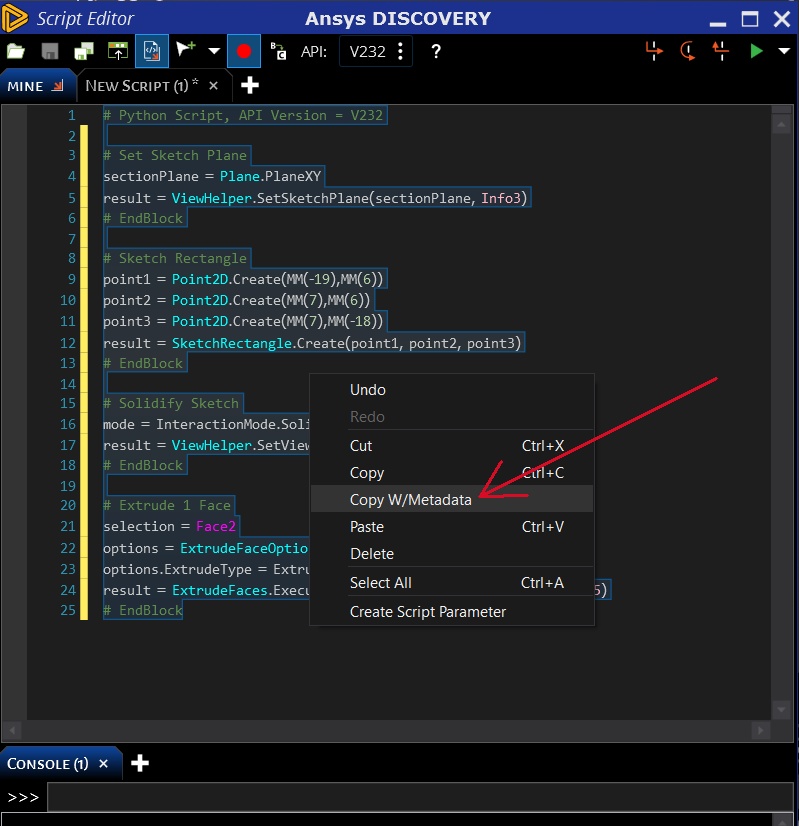Close the New Script (1) tab
The width and height of the screenshot is (799, 826).
(x=213, y=86)
